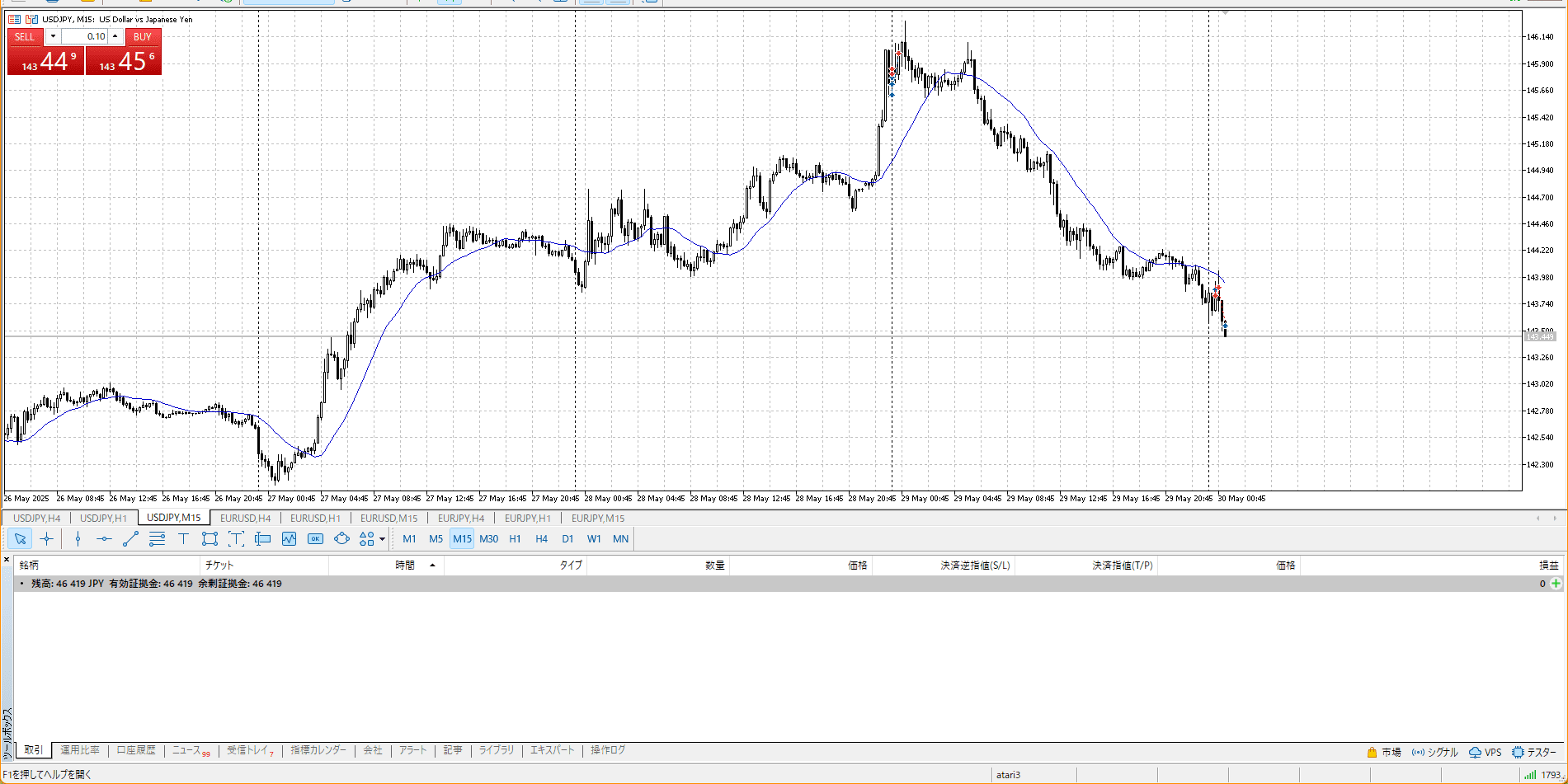Click the red BUY button
Viewport: 1568px width, 784px height.
143,36
